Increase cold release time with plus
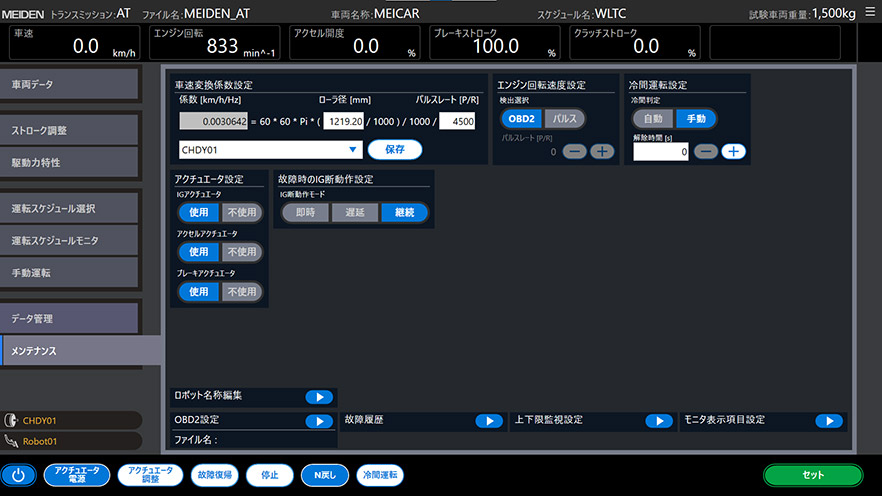This screenshot has height=496, width=882. pos(733,151)
